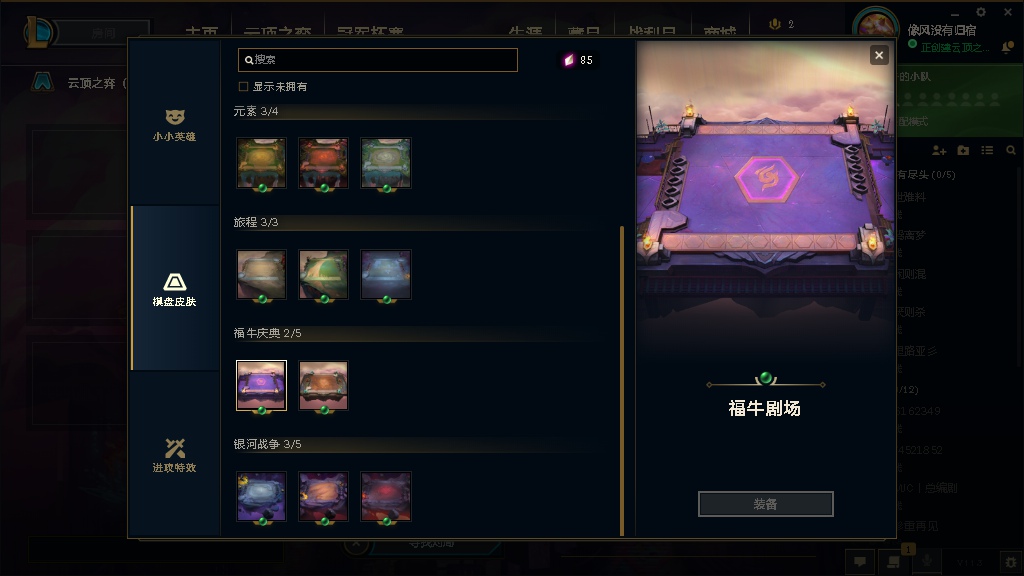Select the purple 福牛剧场 arena thumbnail

click(x=261, y=385)
